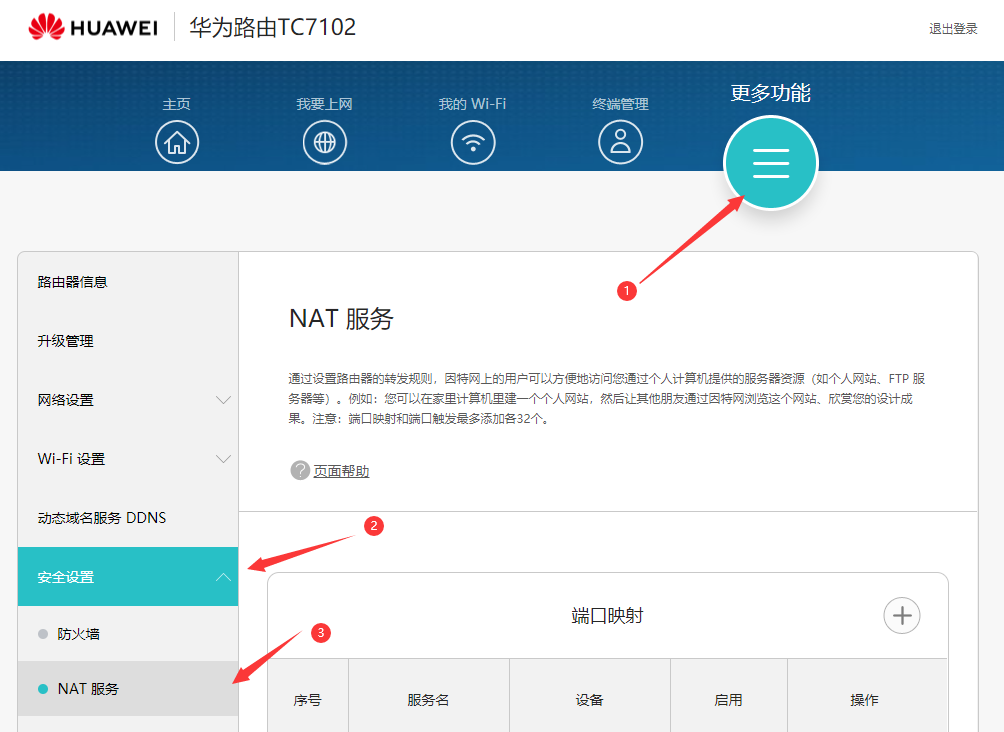Click the 我要上网 tab label
This screenshot has width=1004, height=732.
click(x=325, y=104)
